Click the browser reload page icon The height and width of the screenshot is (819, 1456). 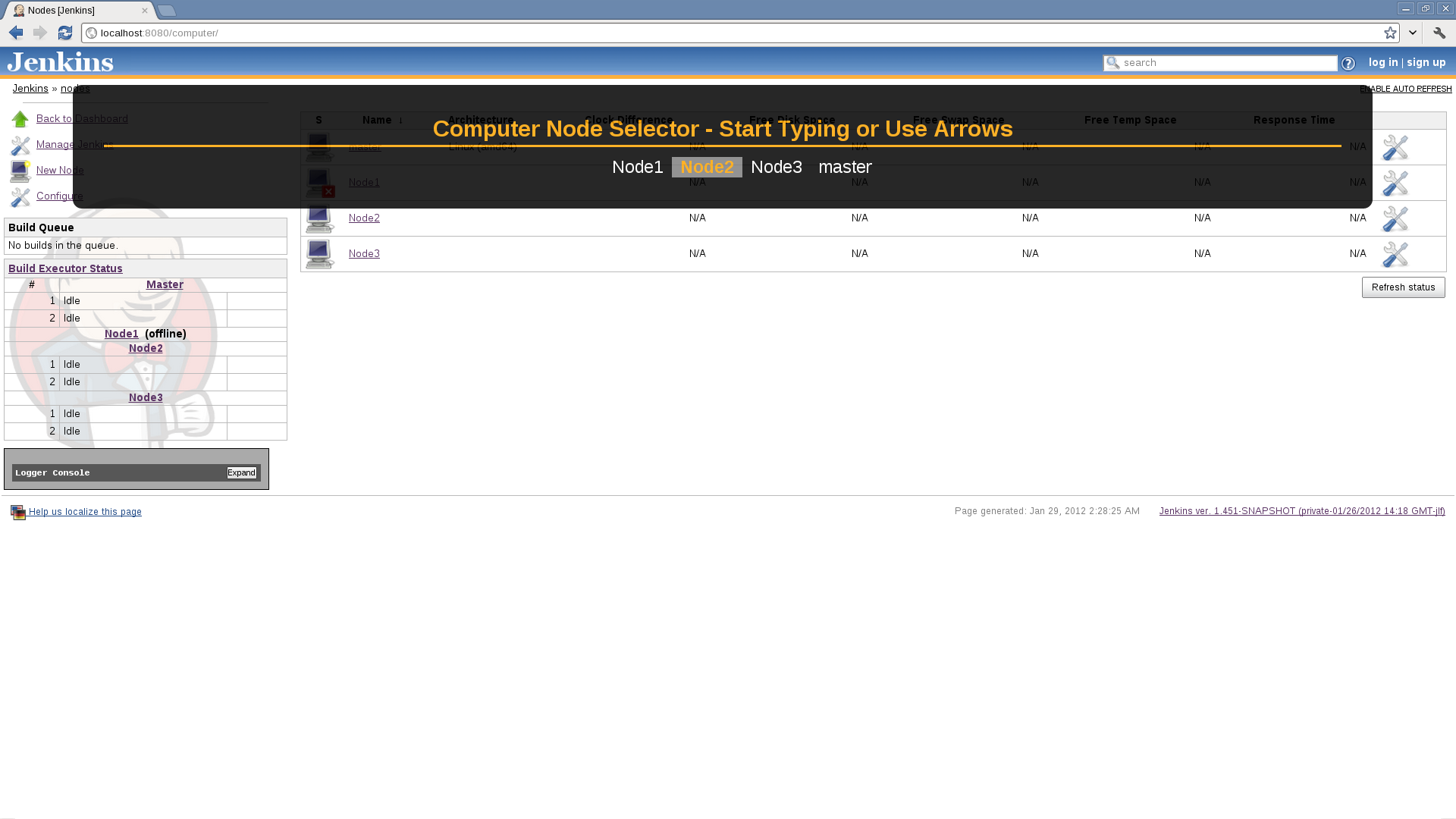click(x=65, y=33)
